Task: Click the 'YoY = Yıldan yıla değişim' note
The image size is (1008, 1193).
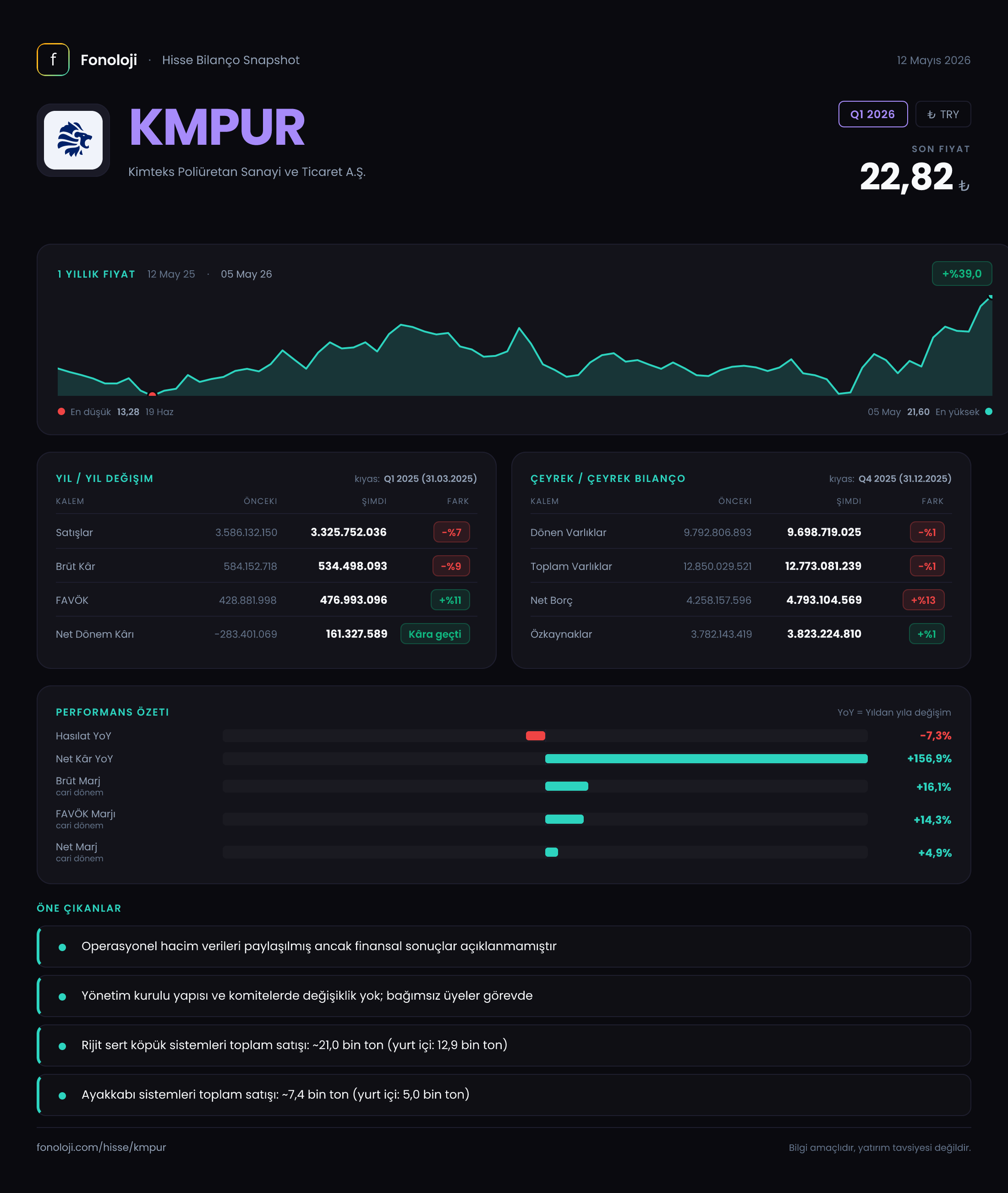Action: click(894, 712)
